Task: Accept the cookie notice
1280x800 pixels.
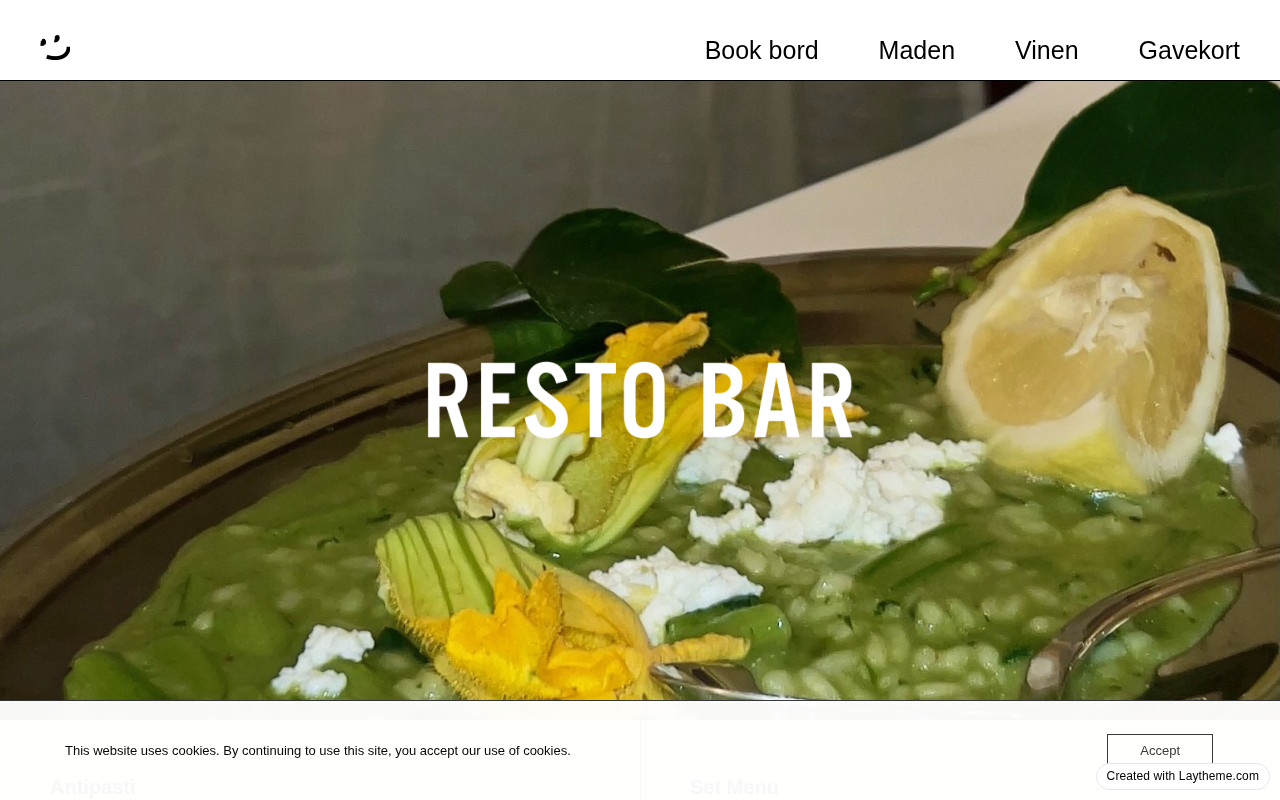Action: pyautogui.click(x=1160, y=750)
